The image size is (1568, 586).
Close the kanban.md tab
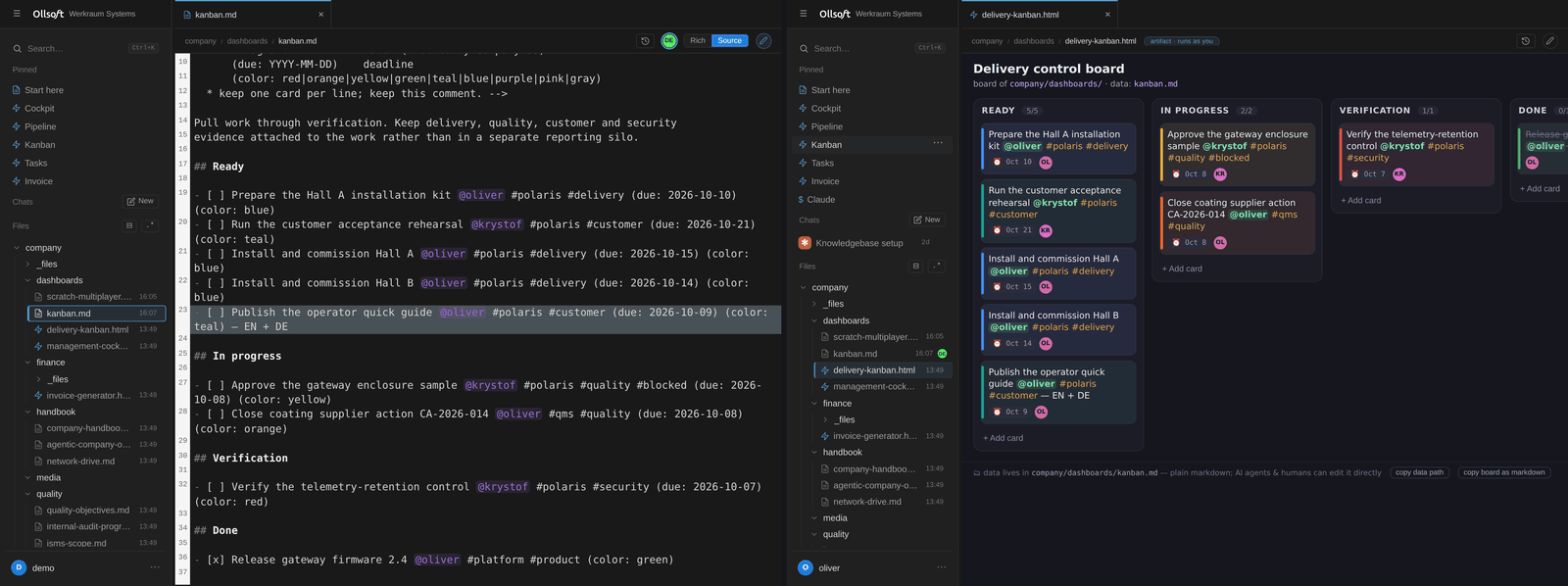[320, 15]
